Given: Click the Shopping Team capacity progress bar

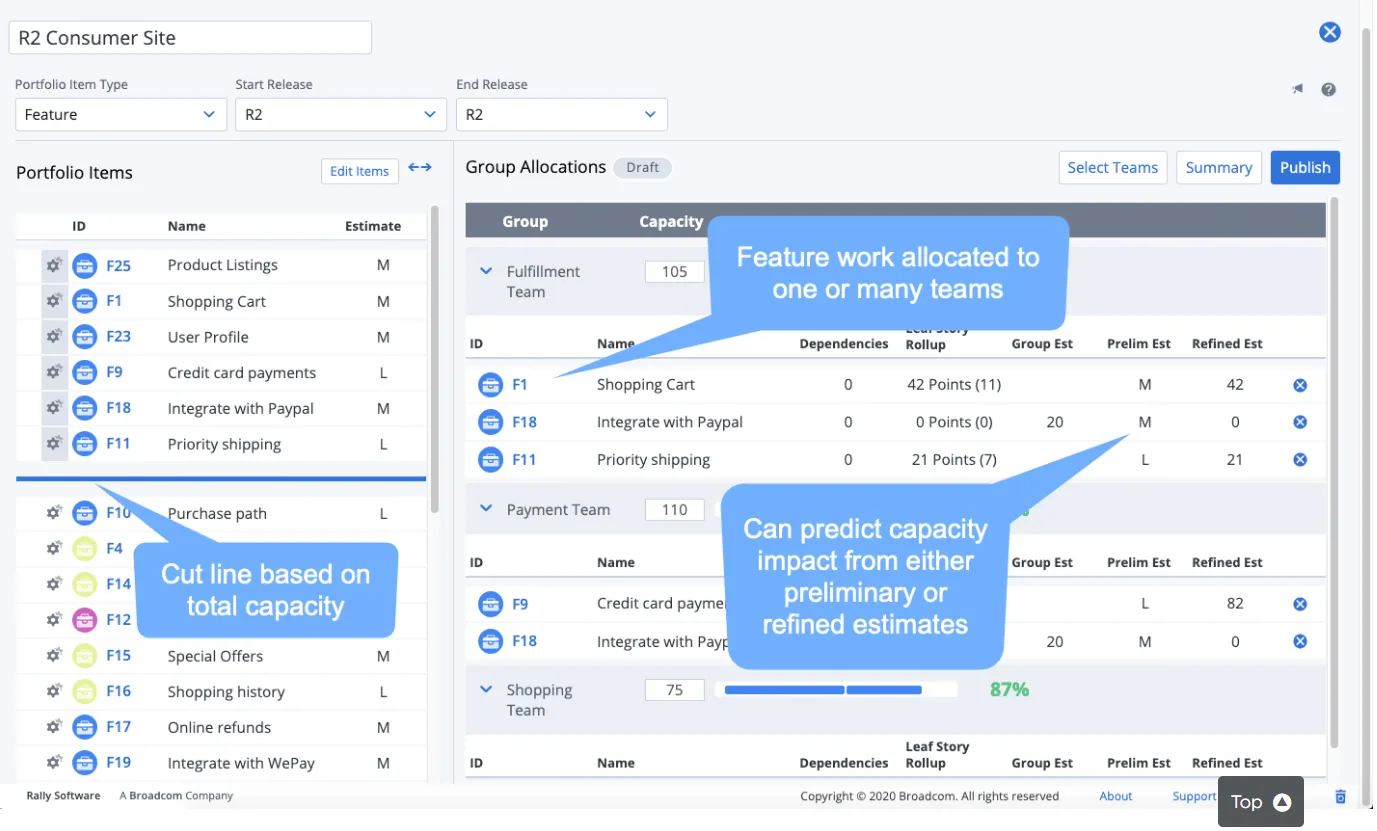Looking at the screenshot, I should coord(840,690).
